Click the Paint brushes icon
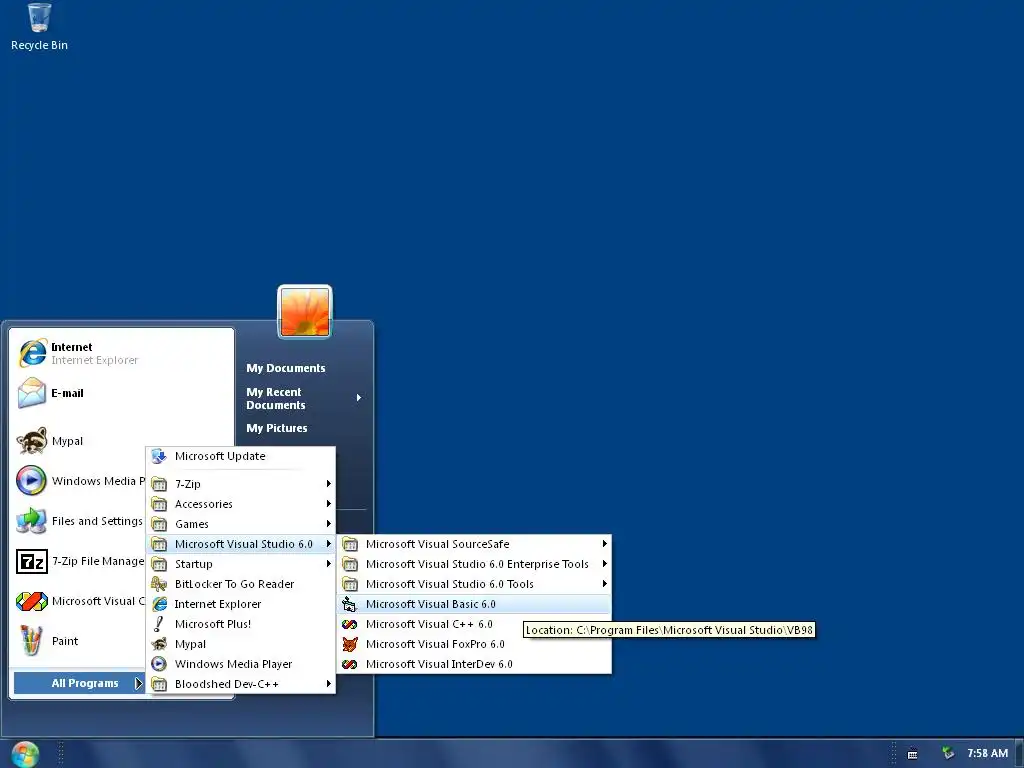Viewport: 1024px width, 768px height. 32,641
